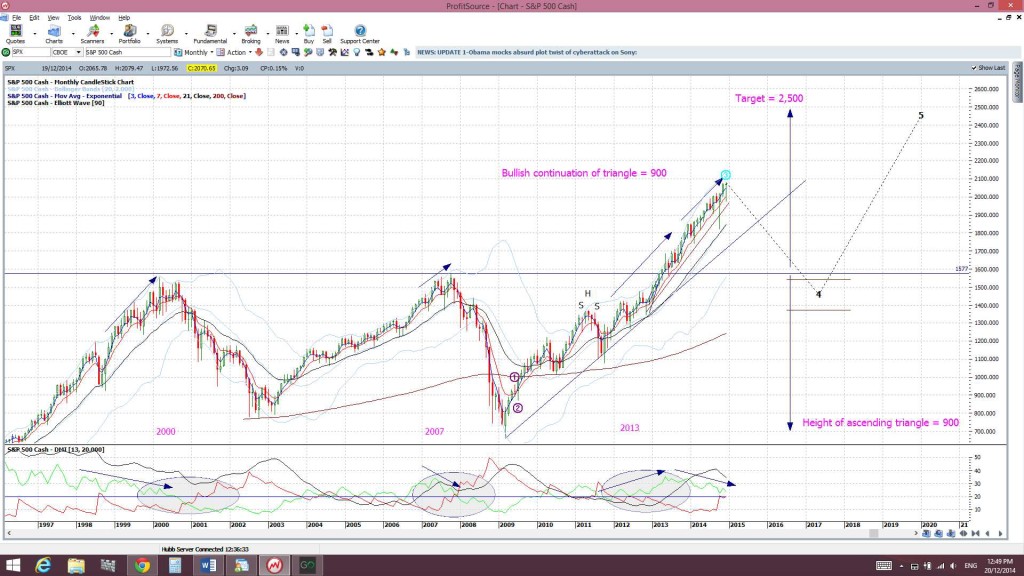Open the Quotes toolbar icon
1024x576 pixels.
15,34
